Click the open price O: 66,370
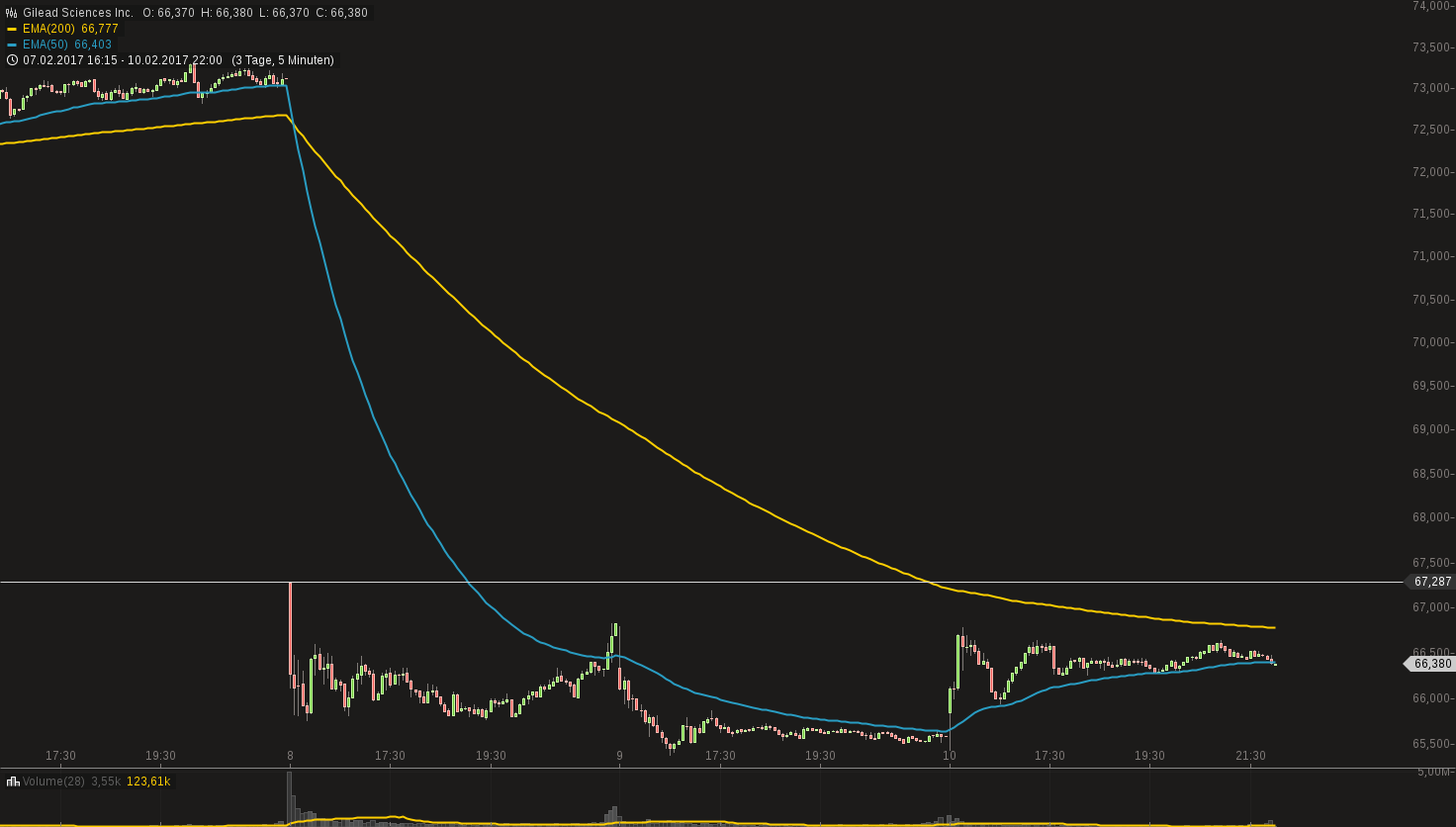The image size is (1456, 827). point(168,13)
